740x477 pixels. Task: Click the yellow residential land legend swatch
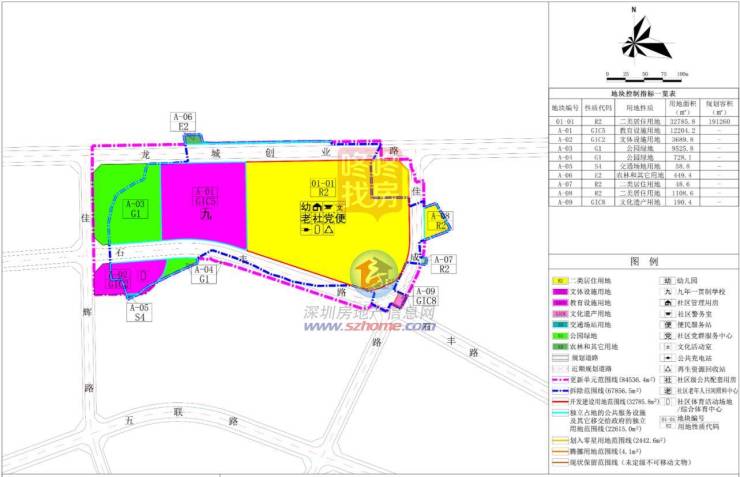pos(560,281)
